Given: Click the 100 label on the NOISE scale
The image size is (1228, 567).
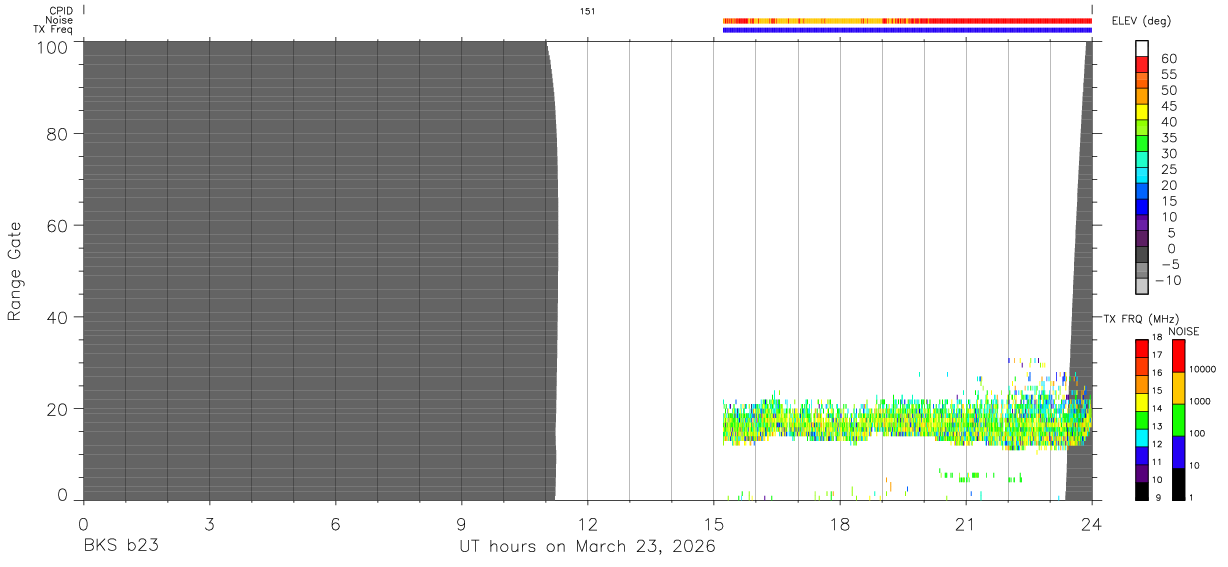Looking at the screenshot, I should tap(1199, 433).
